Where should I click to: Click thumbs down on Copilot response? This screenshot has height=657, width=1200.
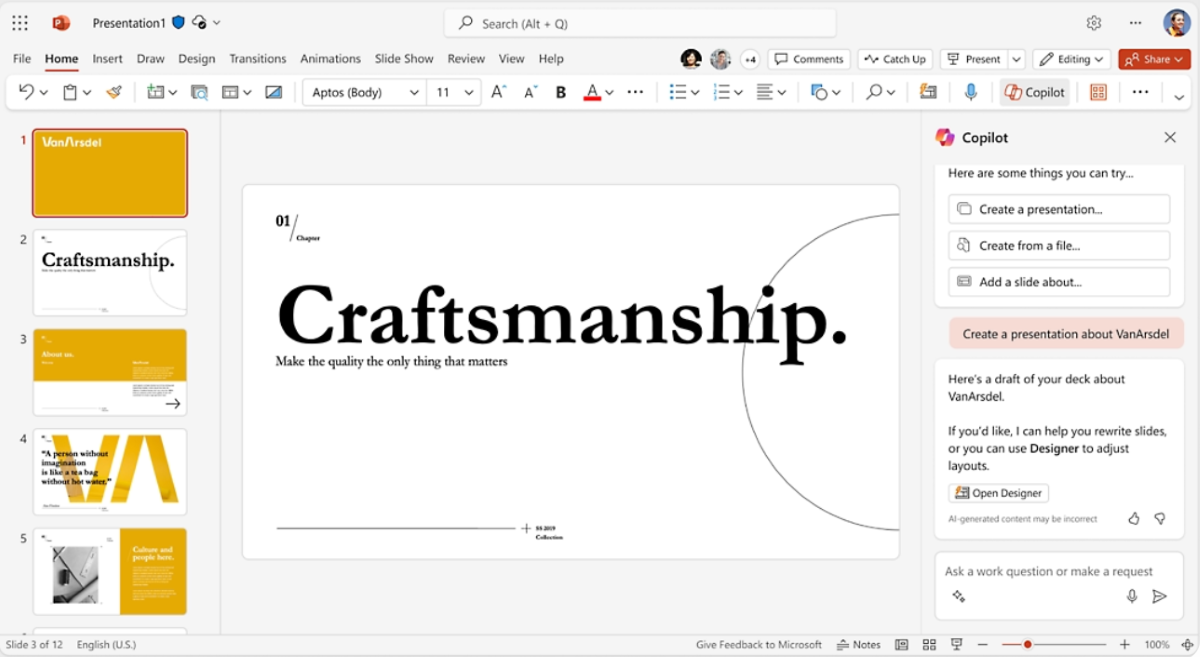pos(1160,518)
